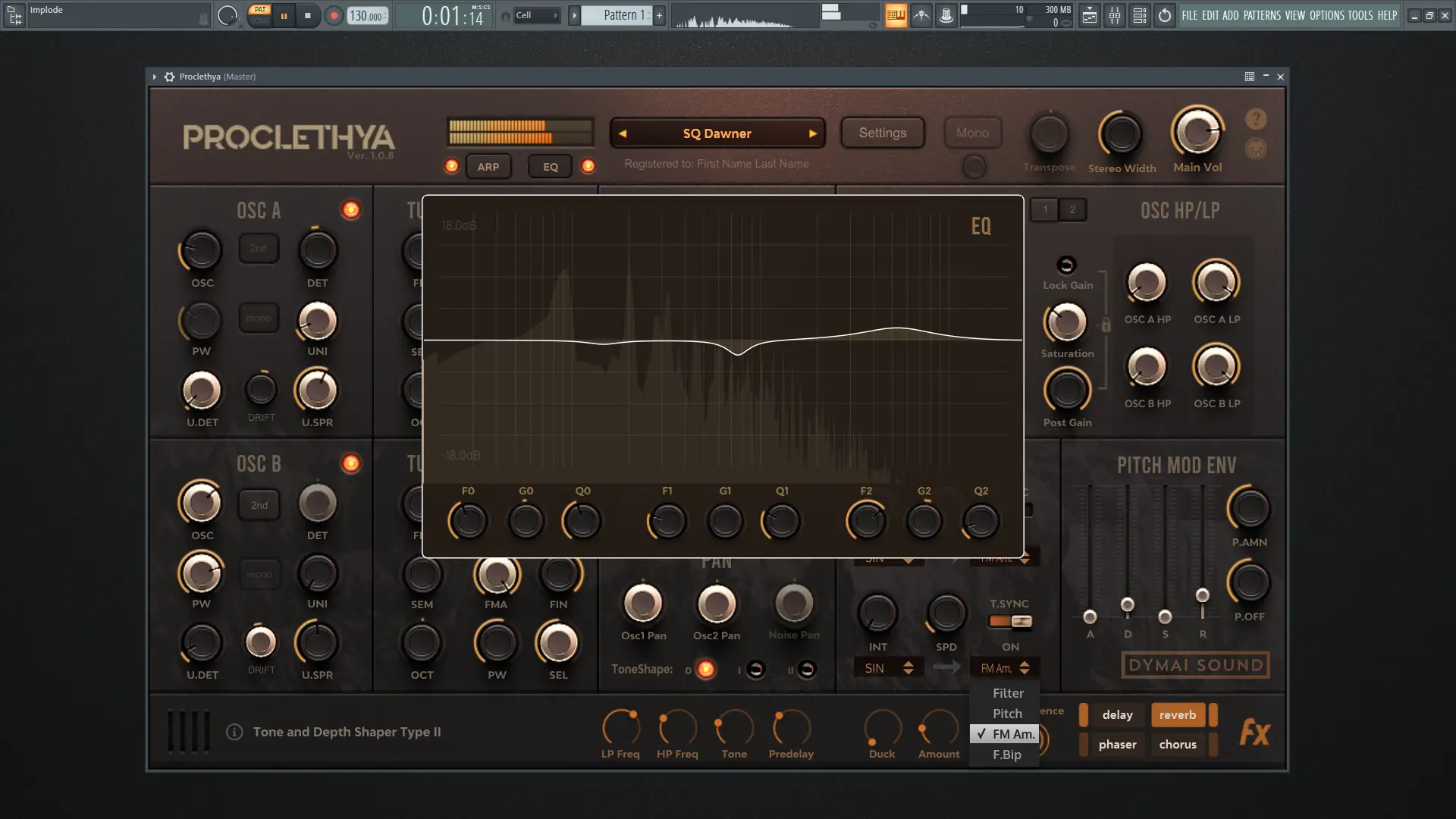The width and height of the screenshot is (1456, 819).
Task: Enable the Lock Gain toggle
Action: (x=1066, y=265)
